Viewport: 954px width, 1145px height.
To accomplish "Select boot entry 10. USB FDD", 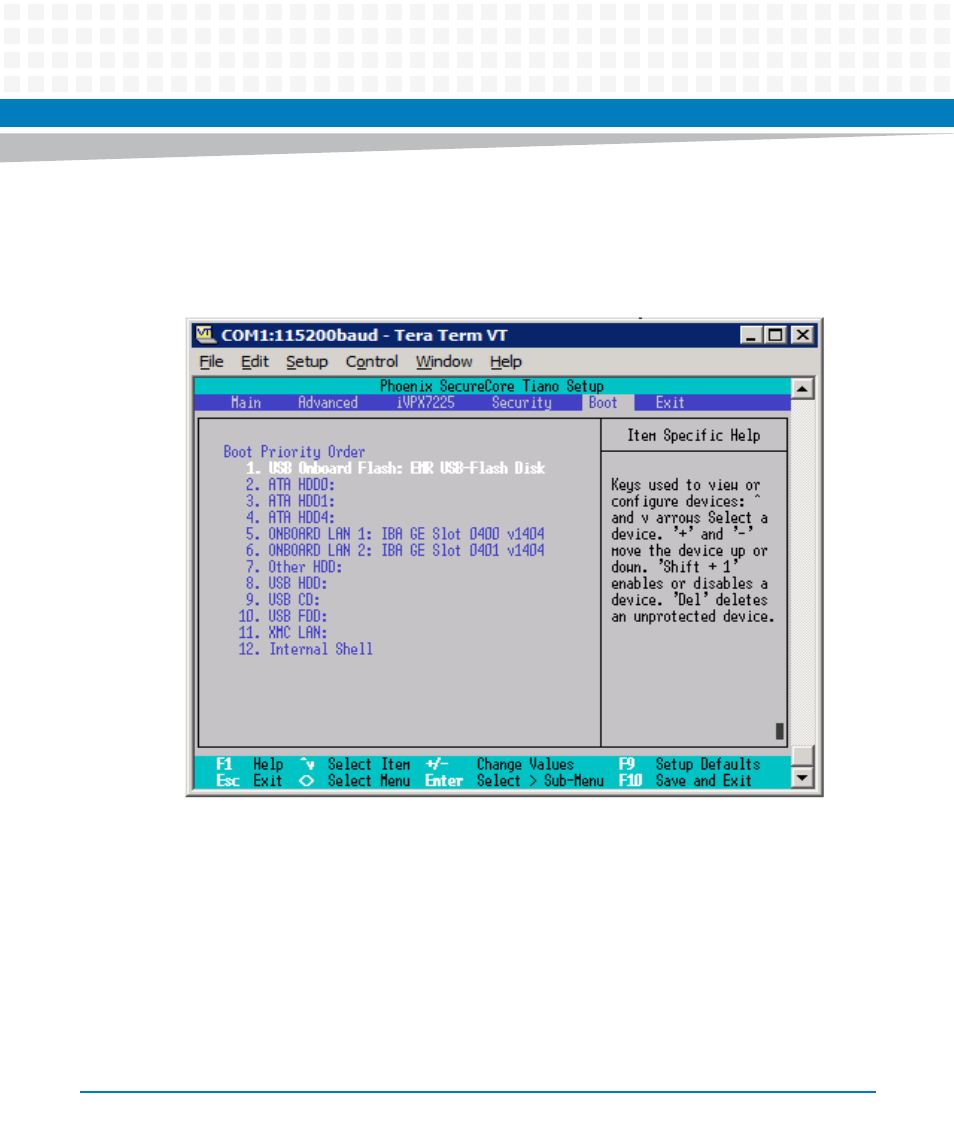I will (x=283, y=616).
